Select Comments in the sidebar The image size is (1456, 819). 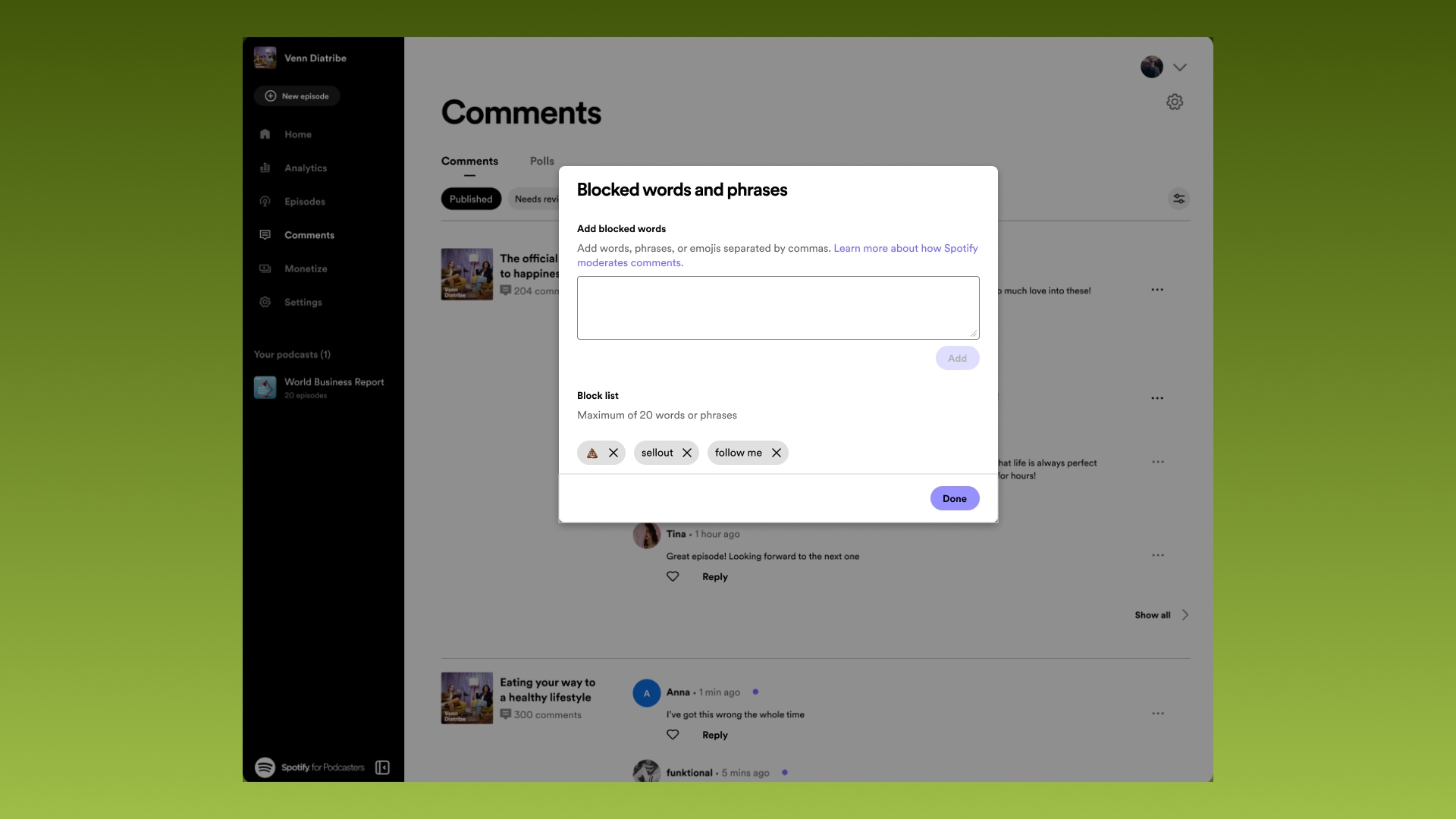309,235
